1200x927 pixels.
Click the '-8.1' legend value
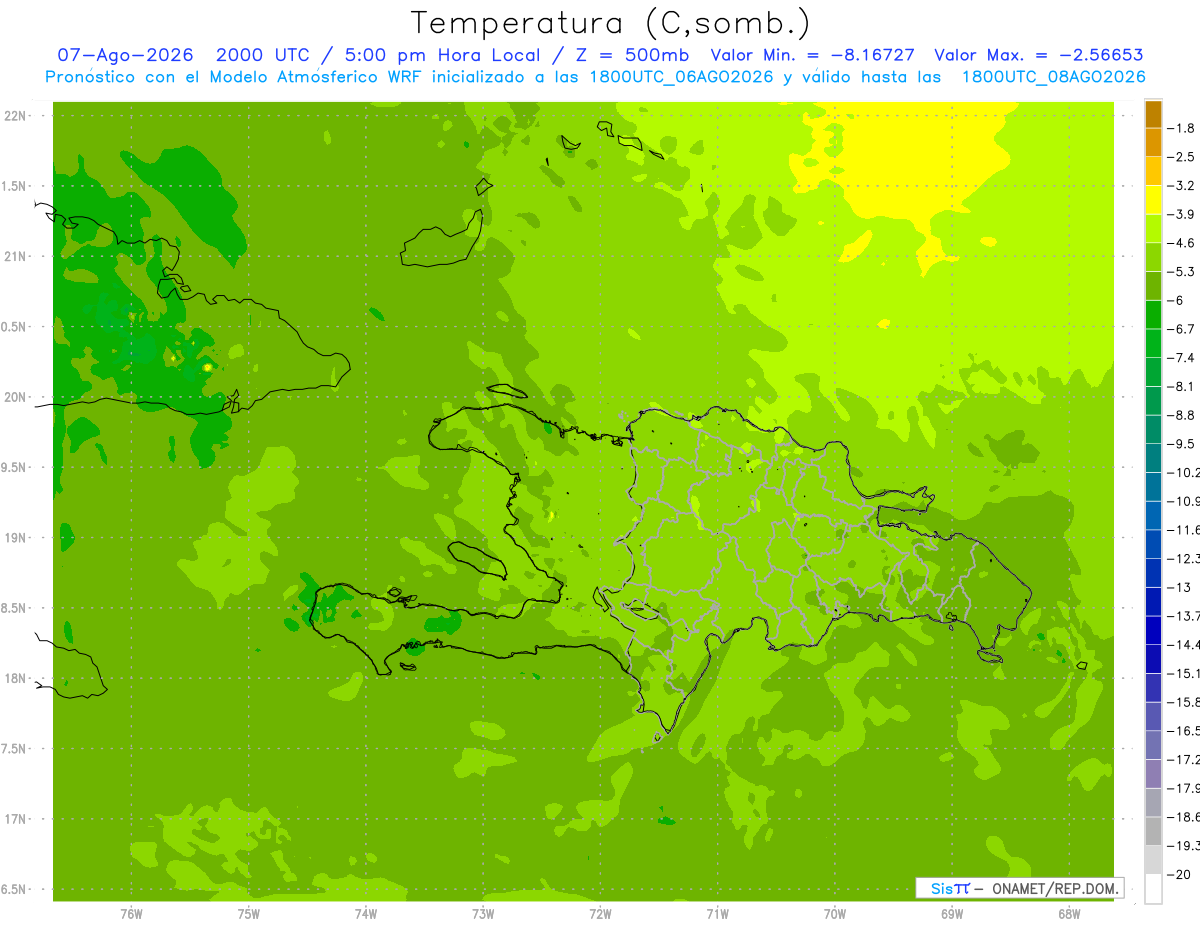(1183, 386)
